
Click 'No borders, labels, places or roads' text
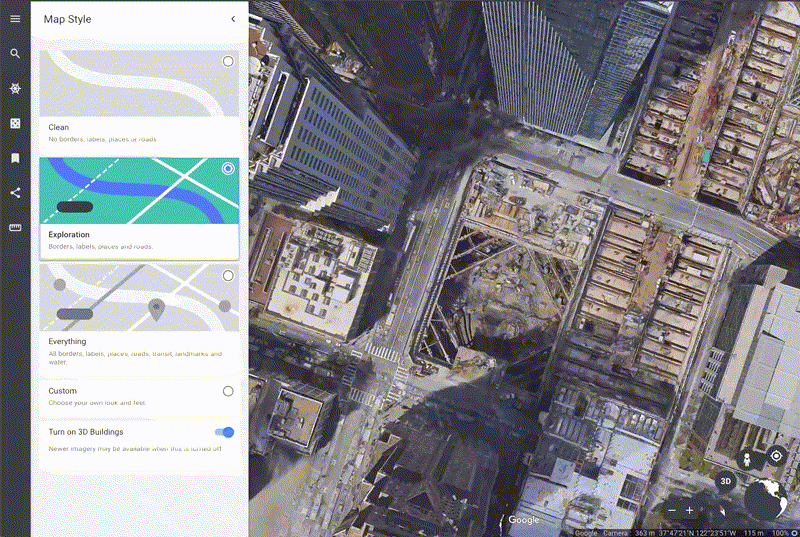103,139
